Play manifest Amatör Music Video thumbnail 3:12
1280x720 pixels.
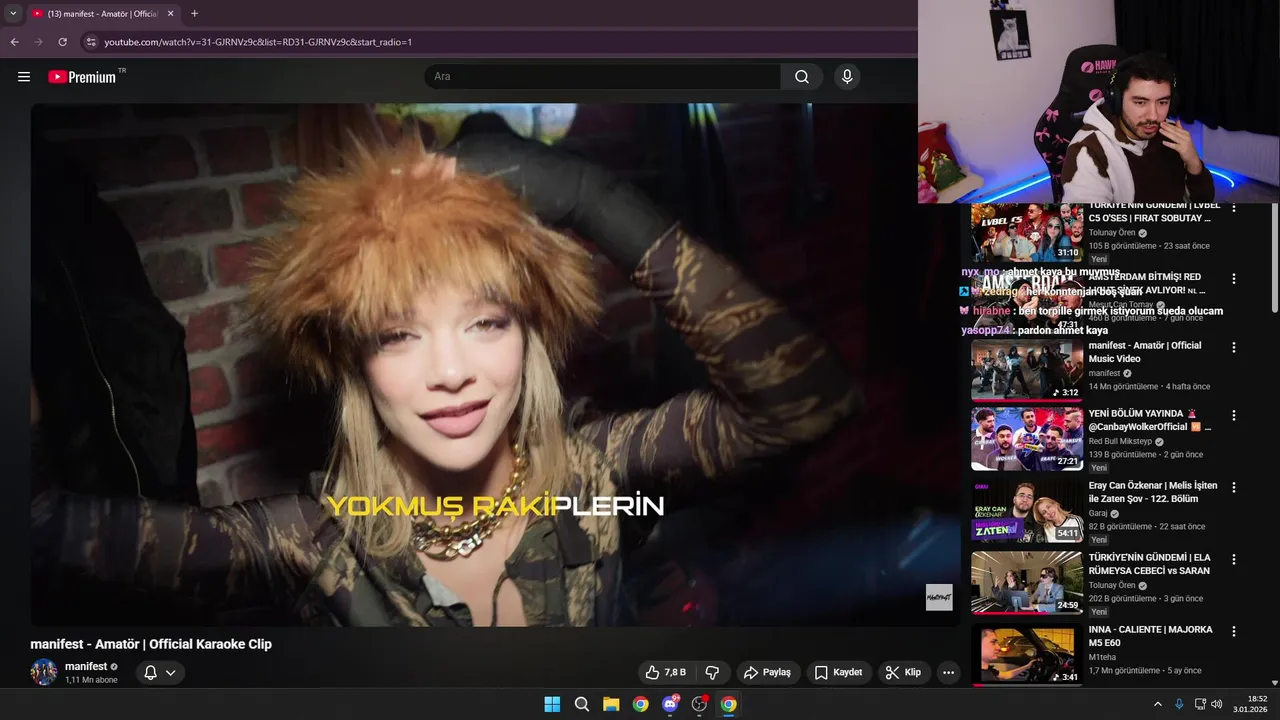click(1027, 370)
